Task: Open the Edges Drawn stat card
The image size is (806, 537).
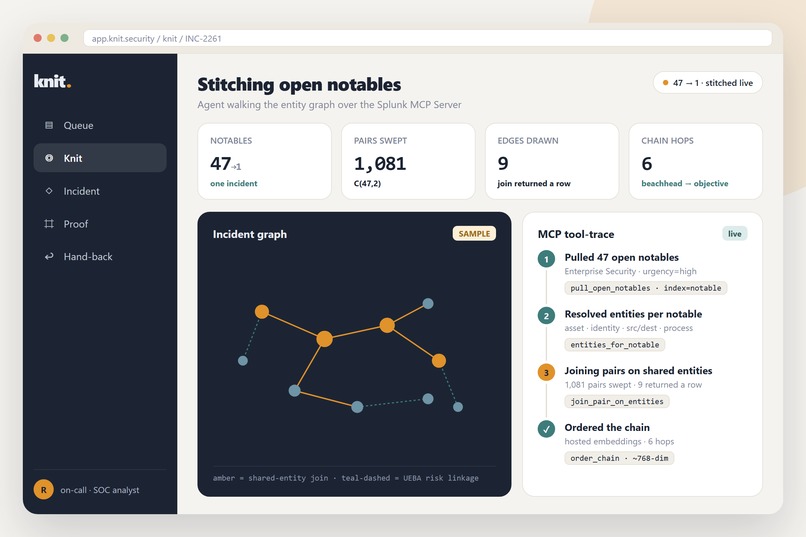Action: pyautogui.click(x=552, y=161)
